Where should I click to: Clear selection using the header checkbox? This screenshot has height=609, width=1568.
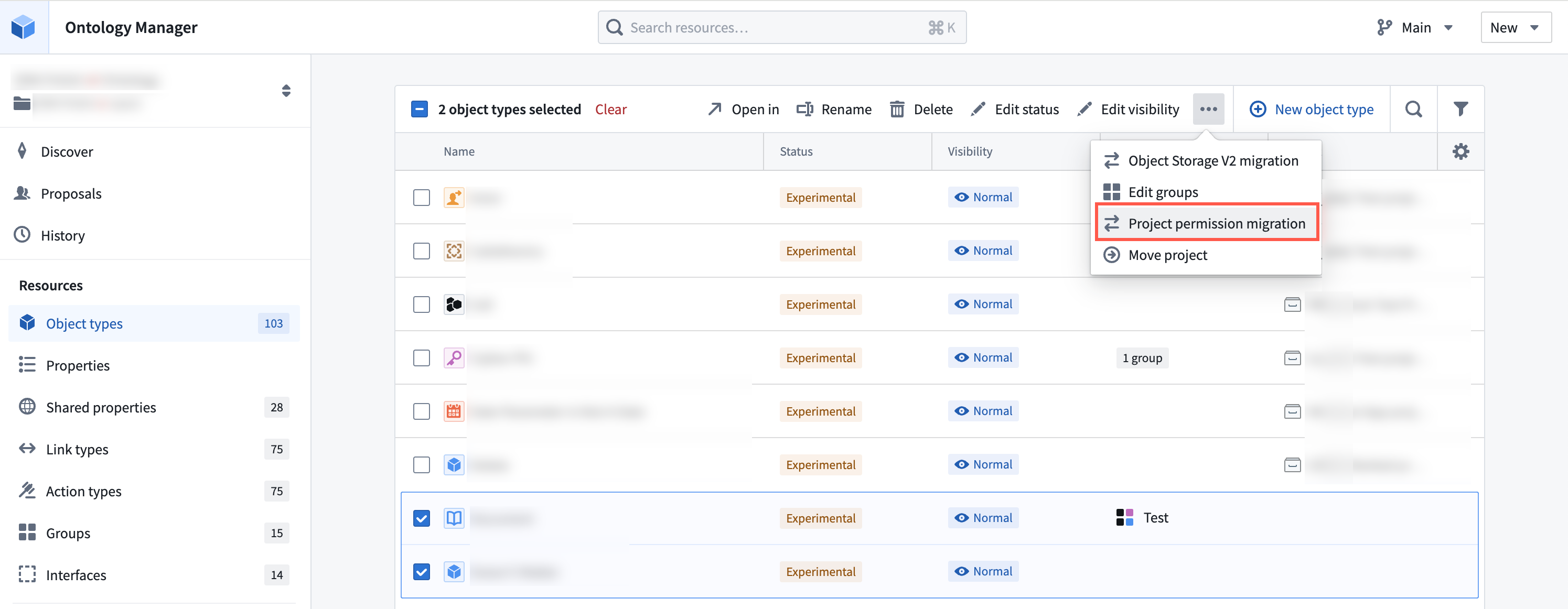click(x=420, y=109)
